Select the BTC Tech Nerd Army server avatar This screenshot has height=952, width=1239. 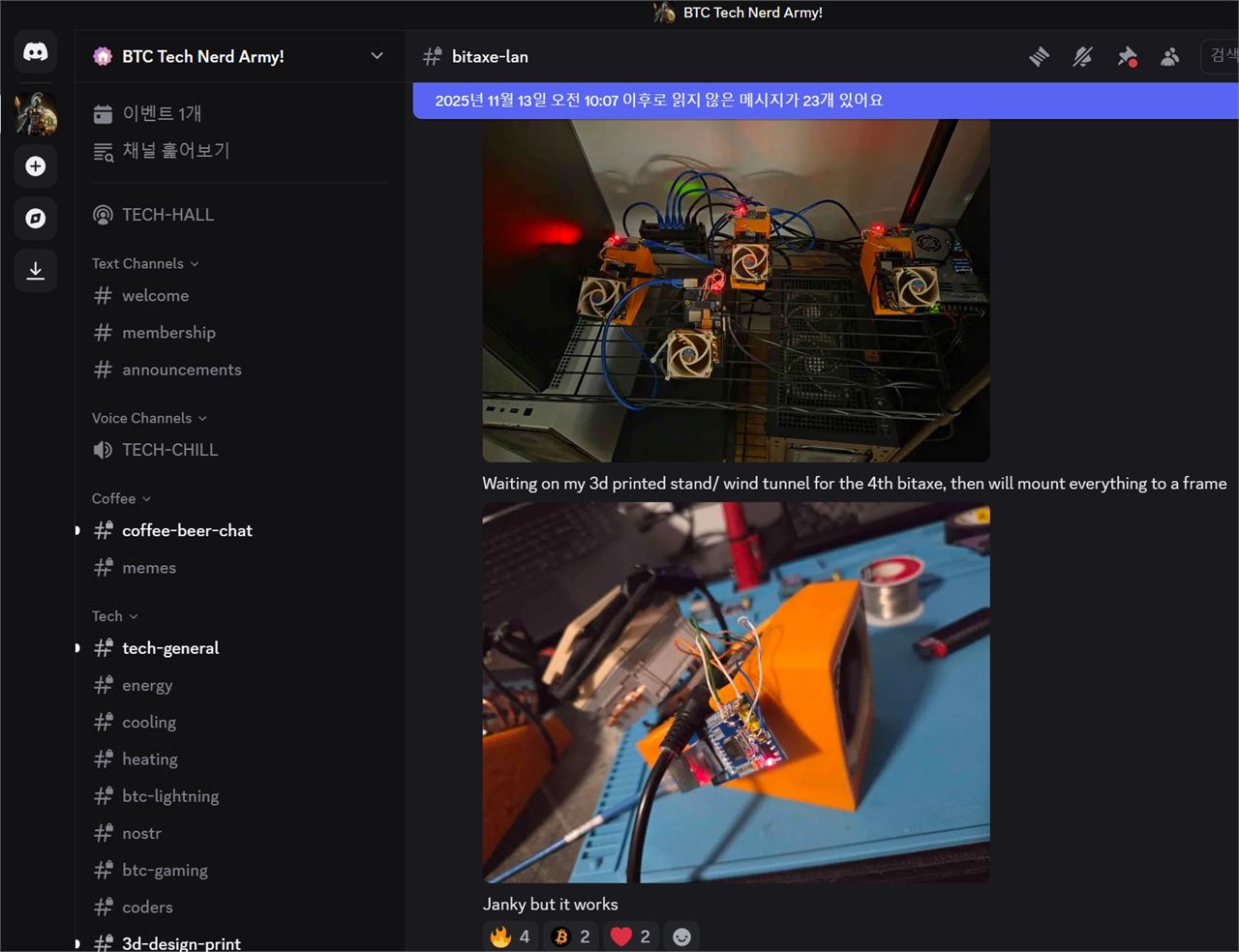[x=36, y=114]
